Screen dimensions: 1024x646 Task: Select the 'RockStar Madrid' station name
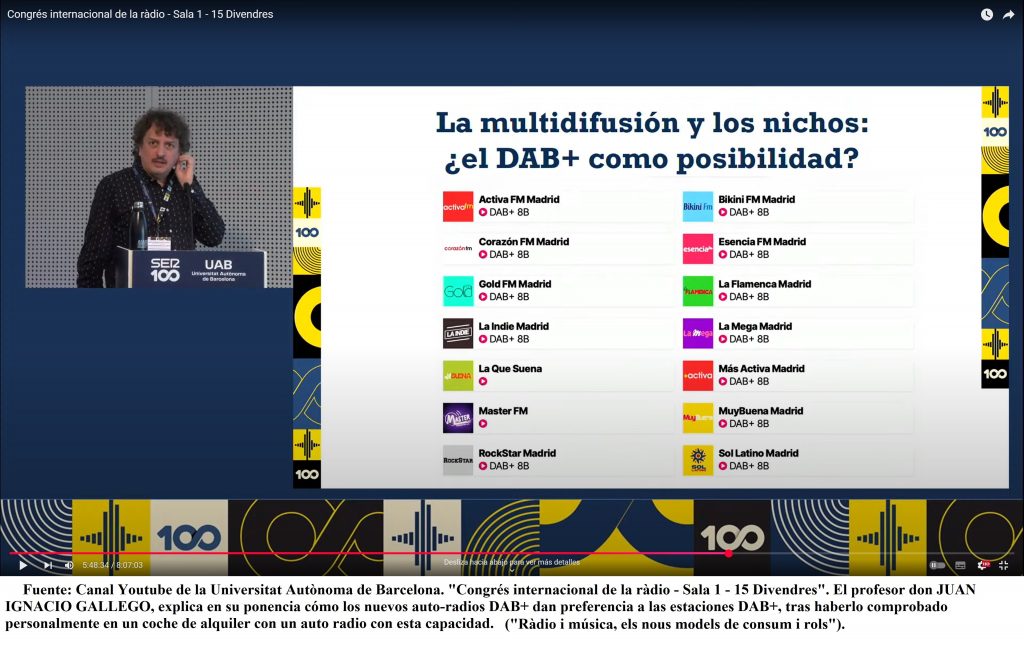(x=517, y=453)
